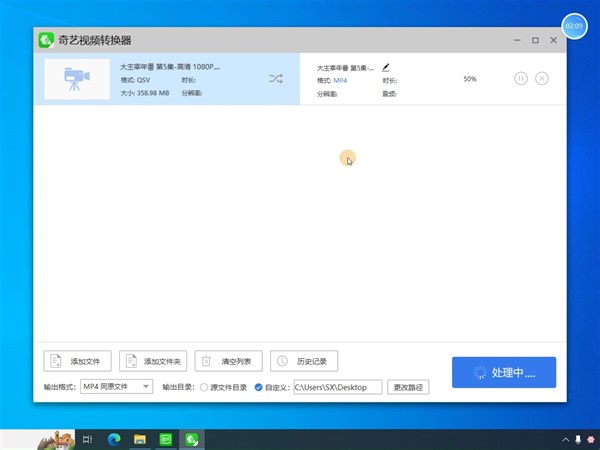Click the source file name ending 1080P

pyautogui.click(x=170, y=67)
